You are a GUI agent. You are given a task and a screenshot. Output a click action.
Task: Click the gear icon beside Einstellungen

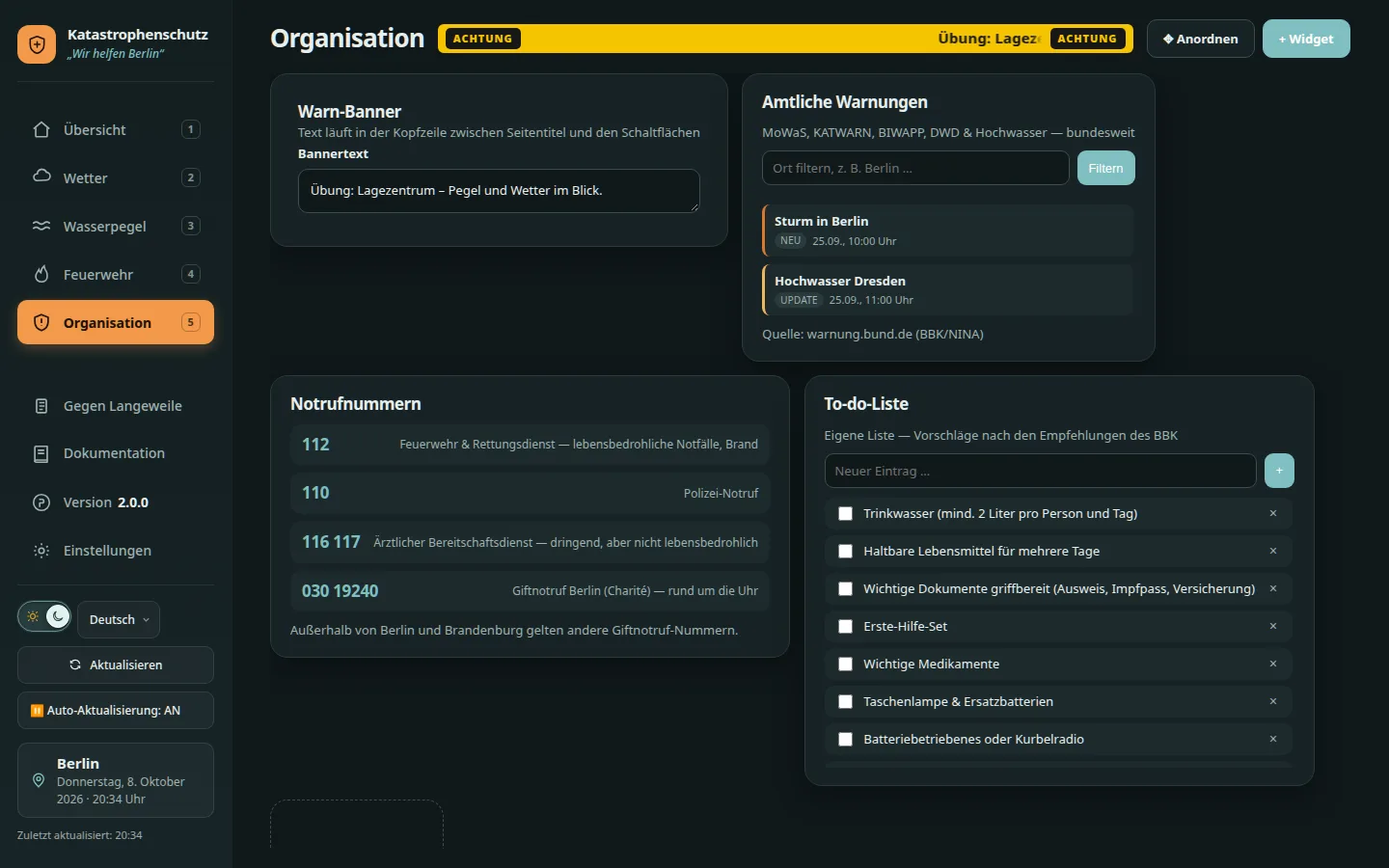pyautogui.click(x=41, y=551)
